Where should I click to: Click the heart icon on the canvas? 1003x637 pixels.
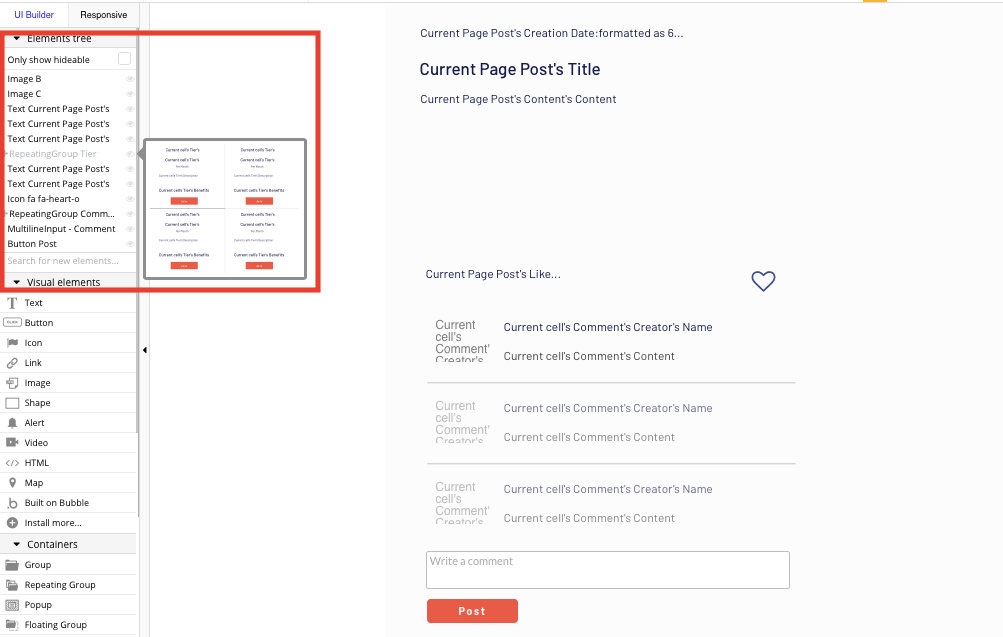[763, 281]
